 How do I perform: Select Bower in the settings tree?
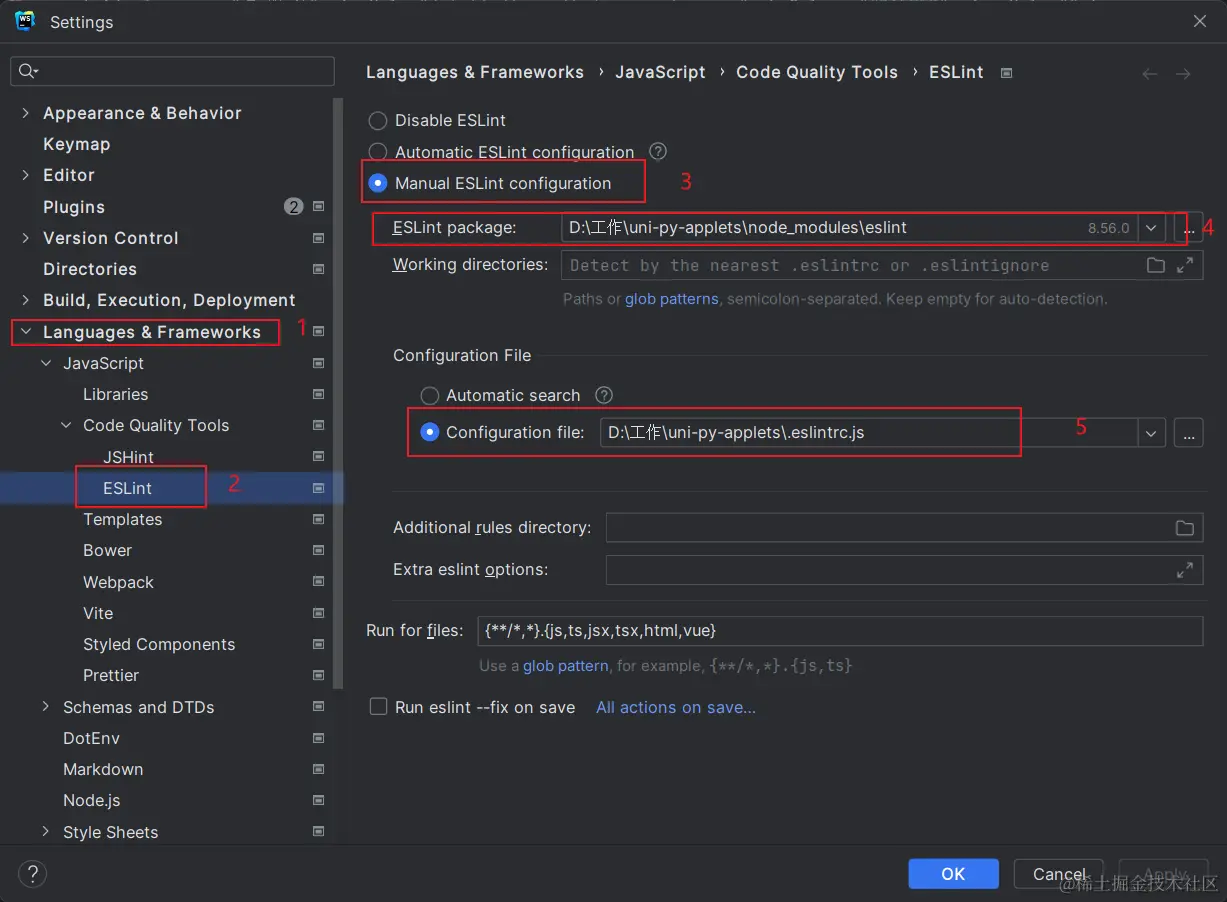coord(107,550)
